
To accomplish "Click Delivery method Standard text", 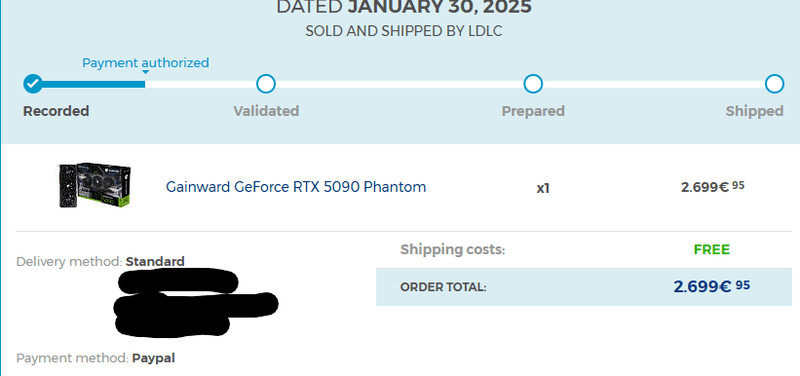I will point(101,262).
